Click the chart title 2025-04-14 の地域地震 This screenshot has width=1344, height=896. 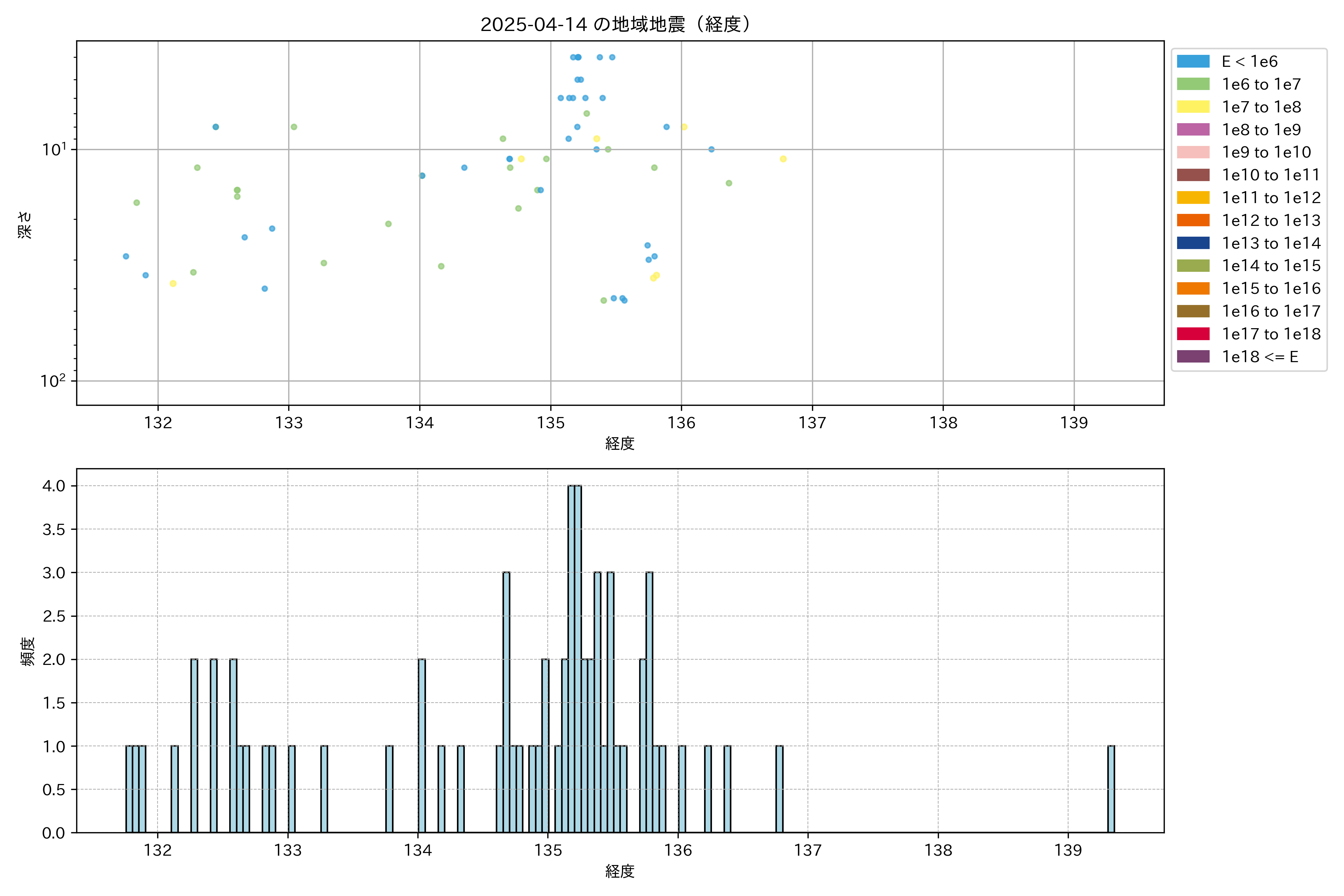point(615,25)
